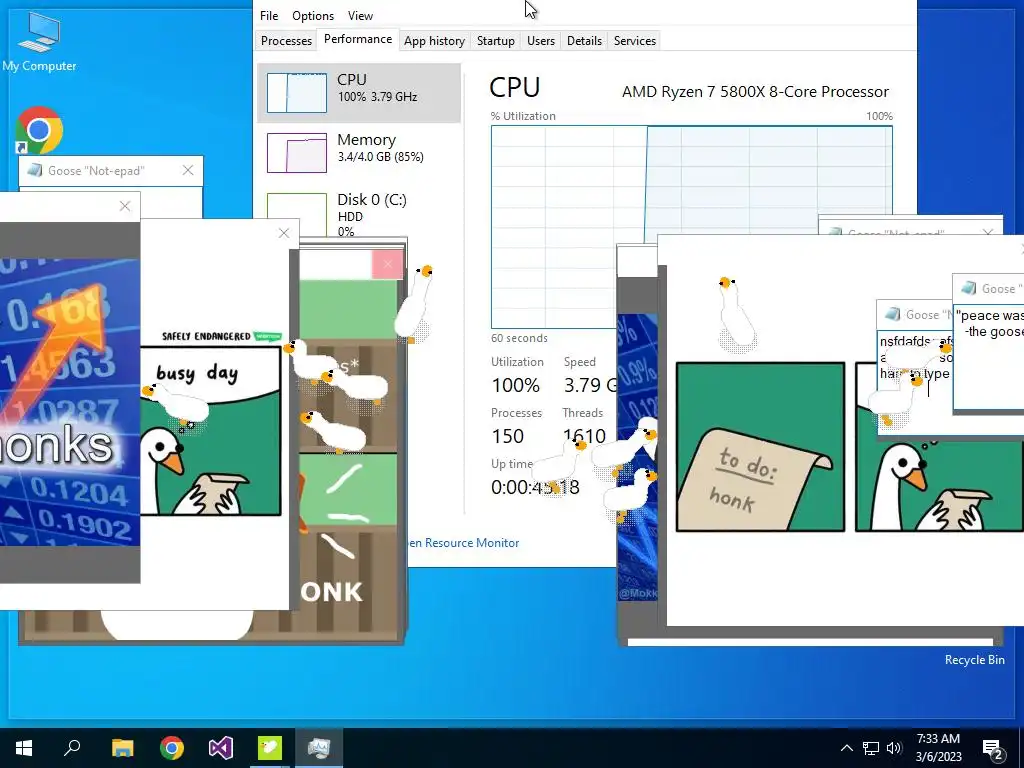
Task: Close the busy day comic window
Action: [x=283, y=233]
